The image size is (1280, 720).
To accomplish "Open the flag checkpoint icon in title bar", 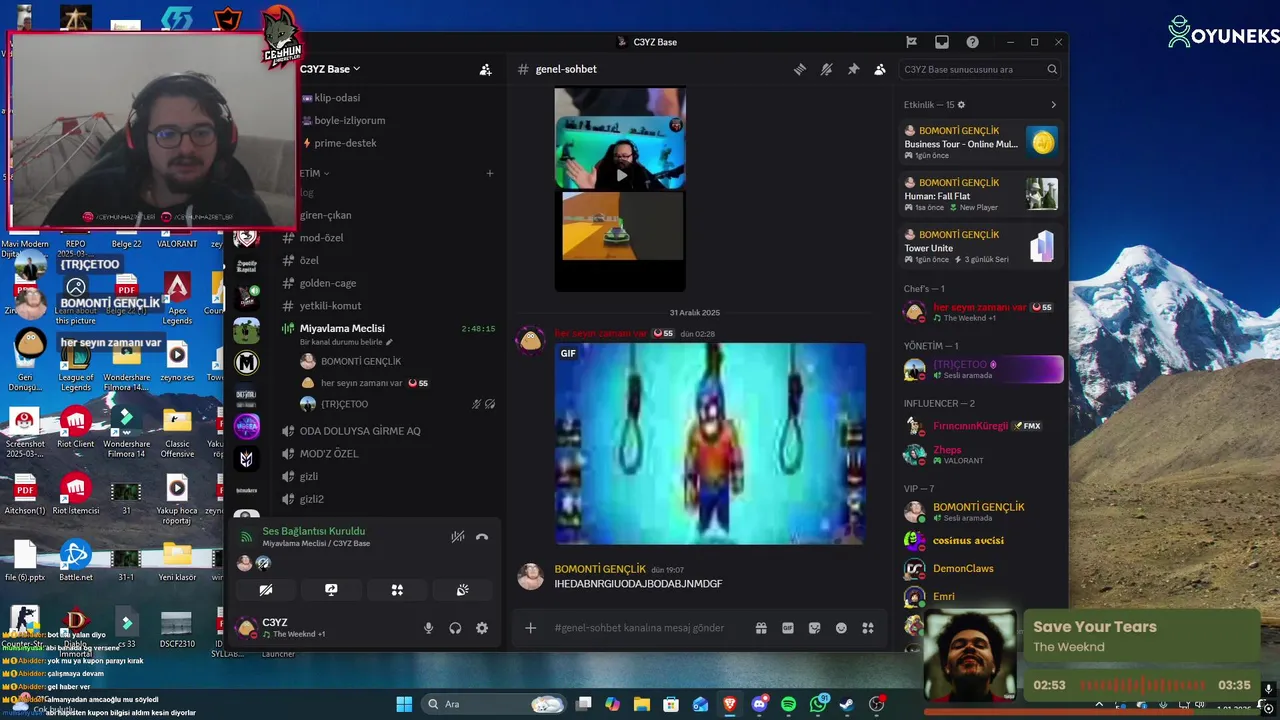I will (911, 42).
